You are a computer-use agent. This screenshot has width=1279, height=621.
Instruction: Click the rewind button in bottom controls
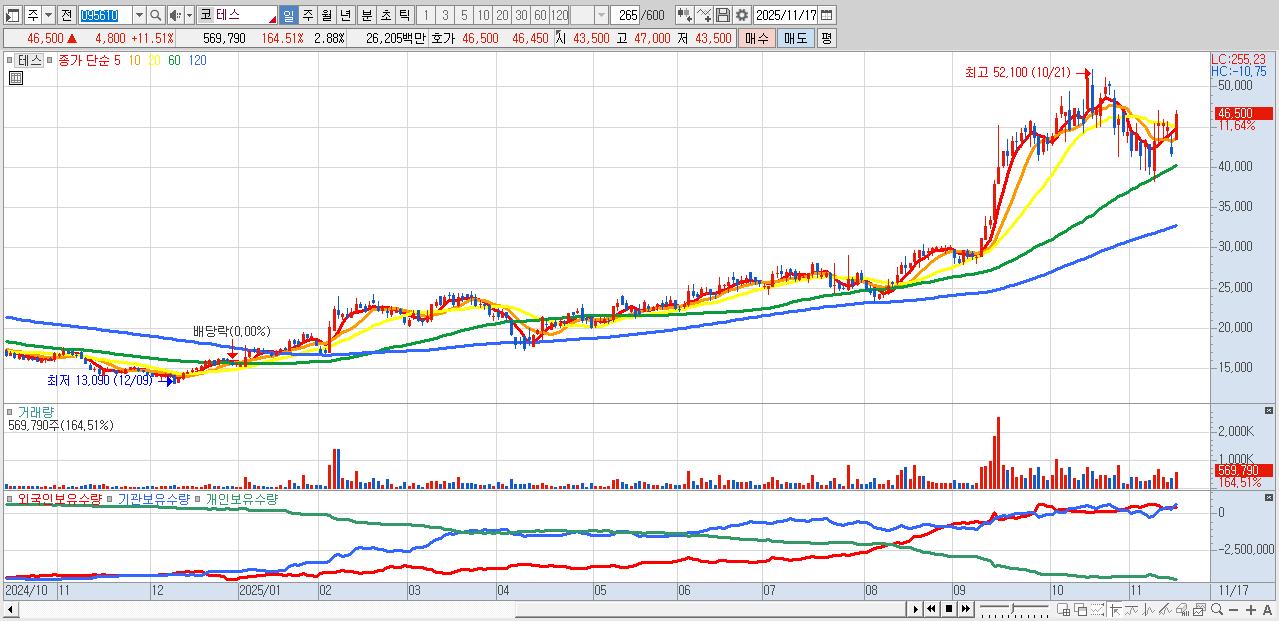click(931, 609)
